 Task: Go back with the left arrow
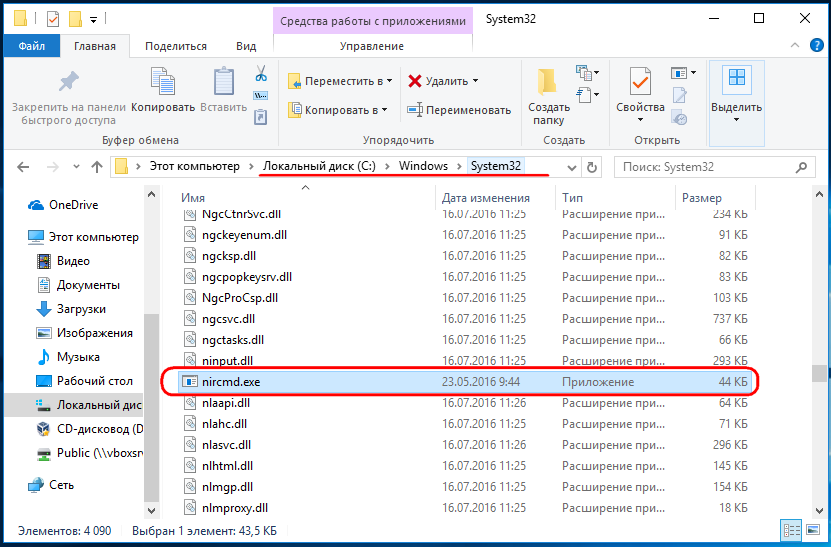click(23, 167)
